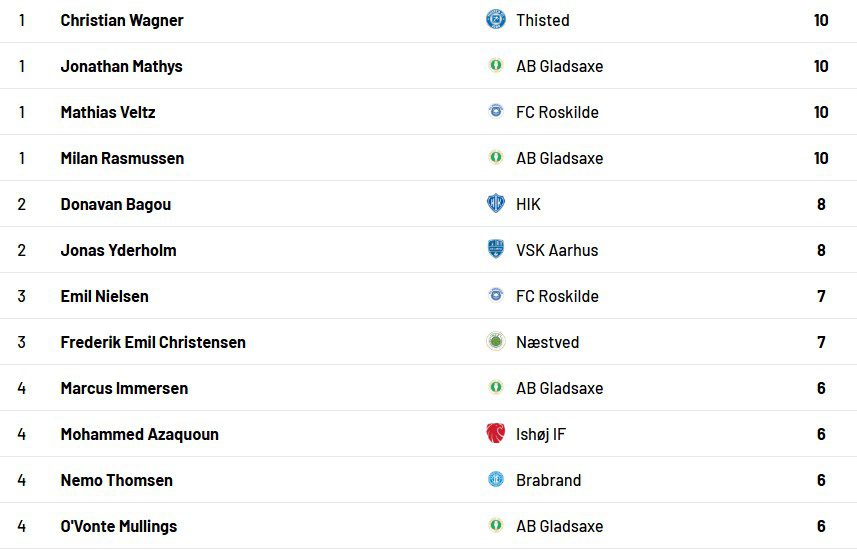
Task: Click the Thisted club crest icon
Action: coord(496,20)
